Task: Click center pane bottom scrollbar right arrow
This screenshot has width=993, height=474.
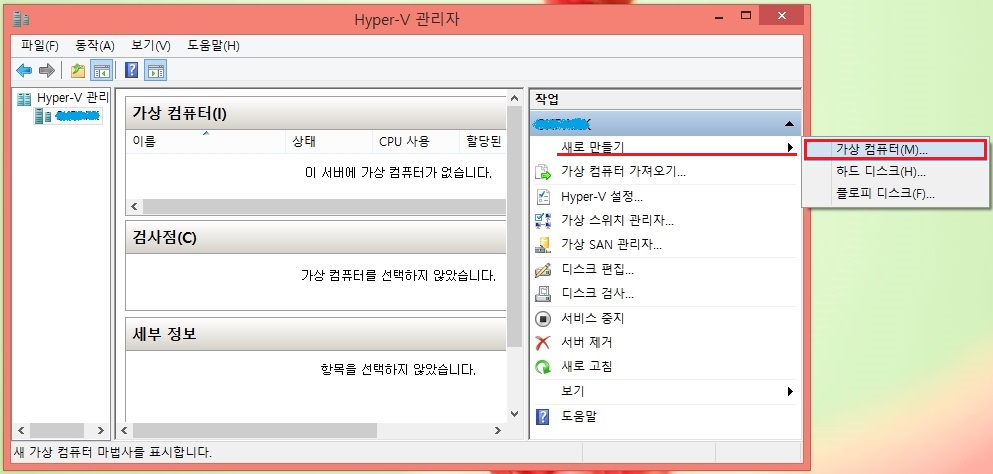Action: (x=498, y=430)
